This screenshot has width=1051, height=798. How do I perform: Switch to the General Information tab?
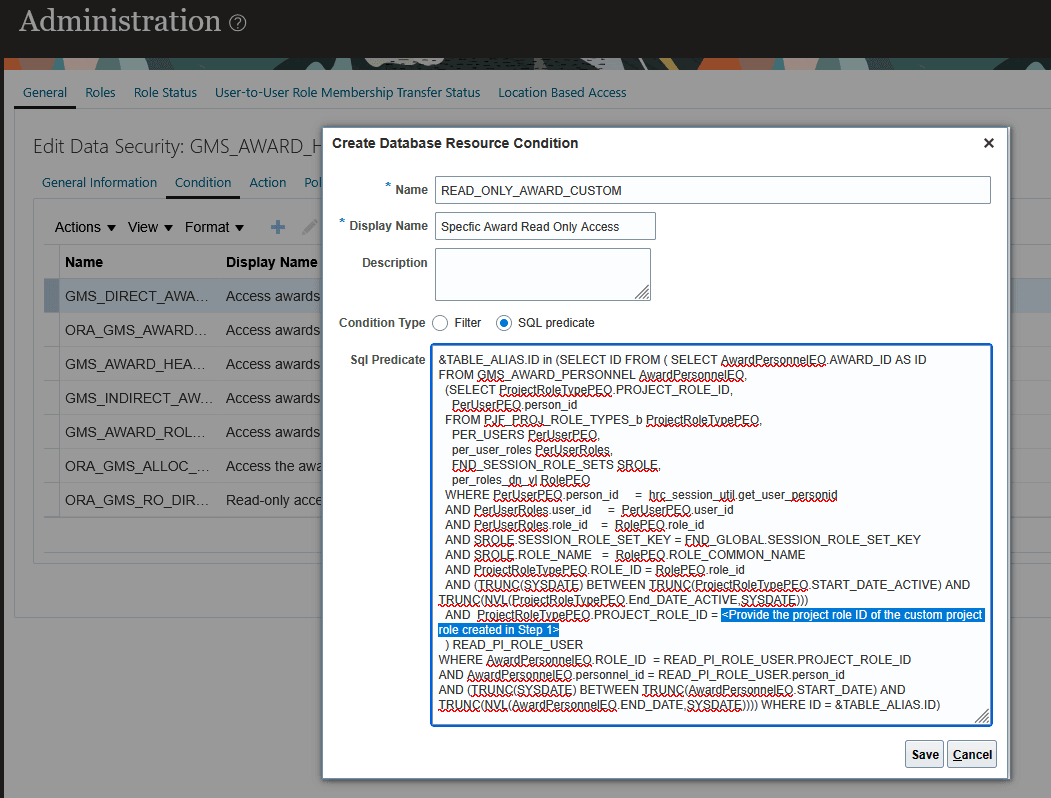(99, 182)
